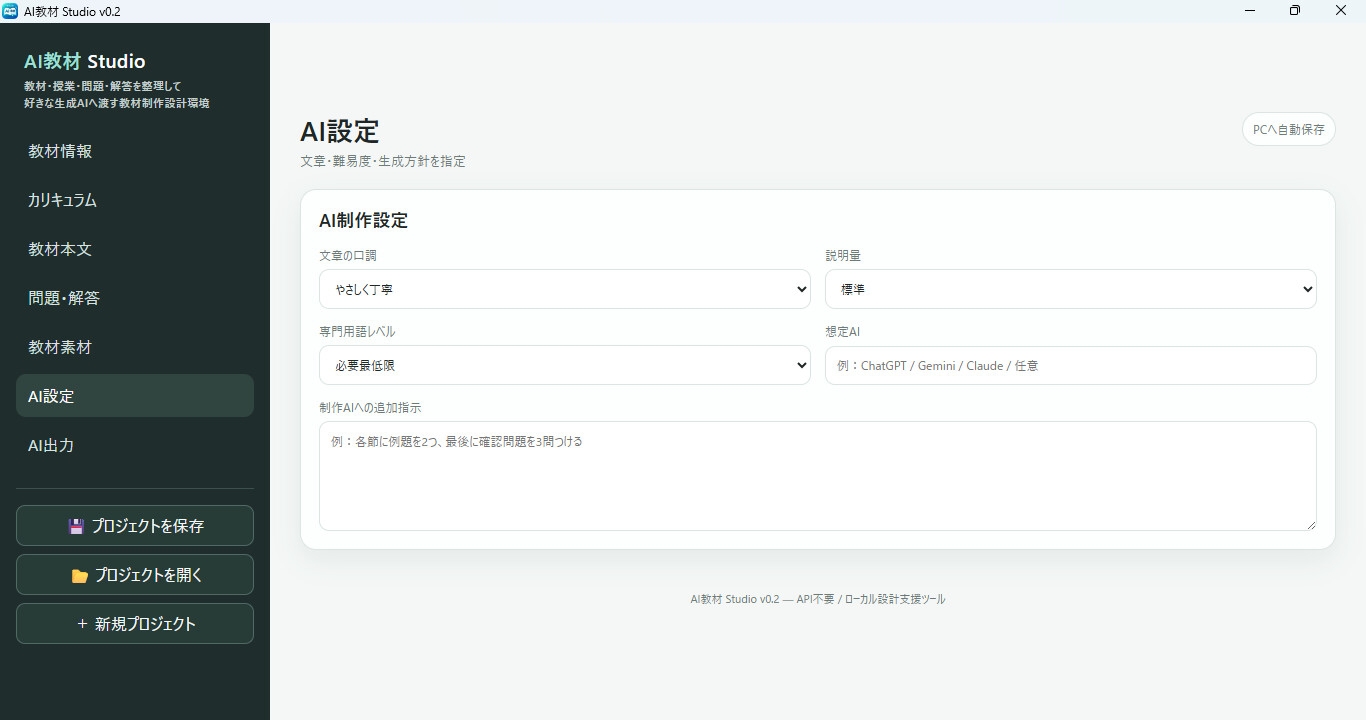1366x720 pixels.
Task: Select the active AI設定 sidebar item
Action: (135, 396)
